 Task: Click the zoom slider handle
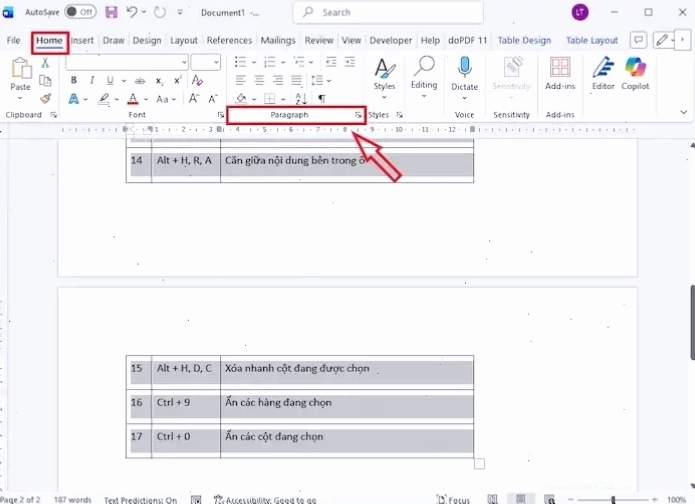(613, 500)
